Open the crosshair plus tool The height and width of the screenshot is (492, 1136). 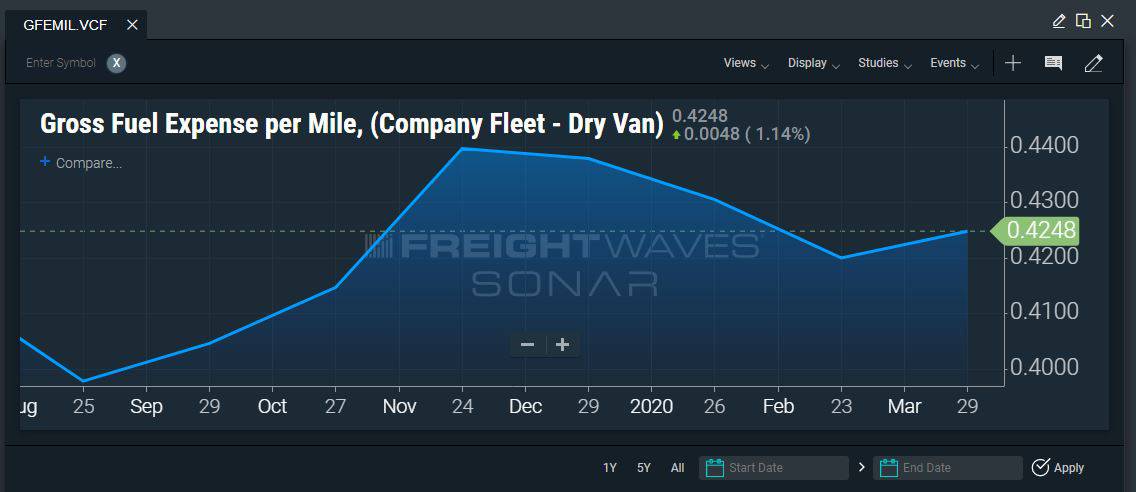pyautogui.click(x=1013, y=63)
